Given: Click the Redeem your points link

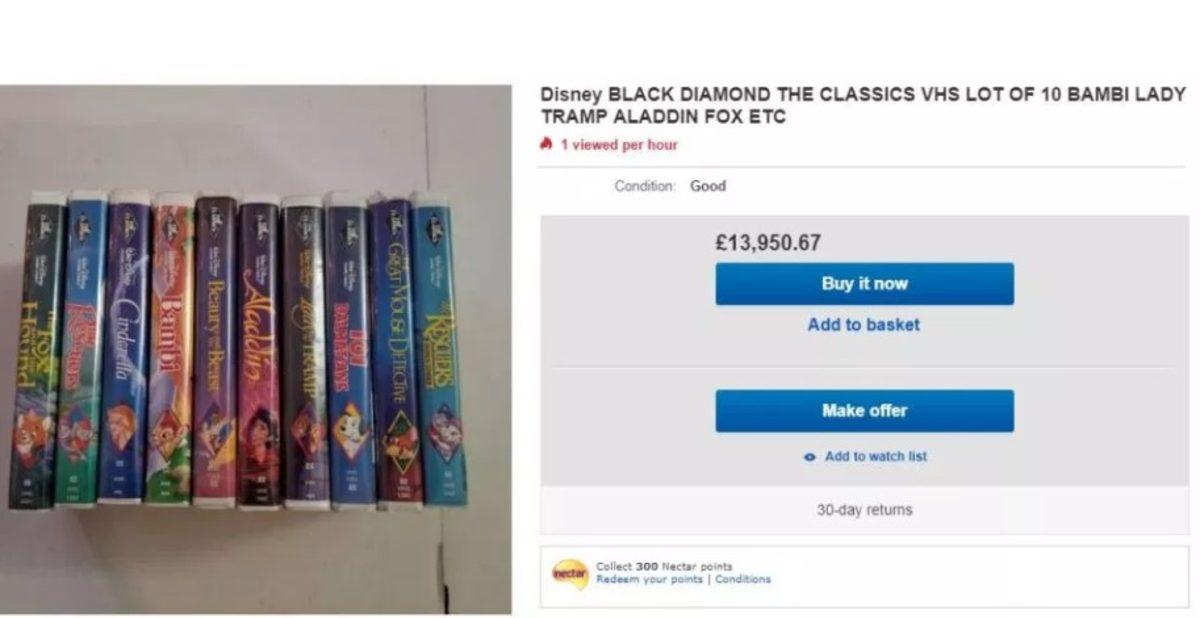Looking at the screenshot, I should point(649,578).
